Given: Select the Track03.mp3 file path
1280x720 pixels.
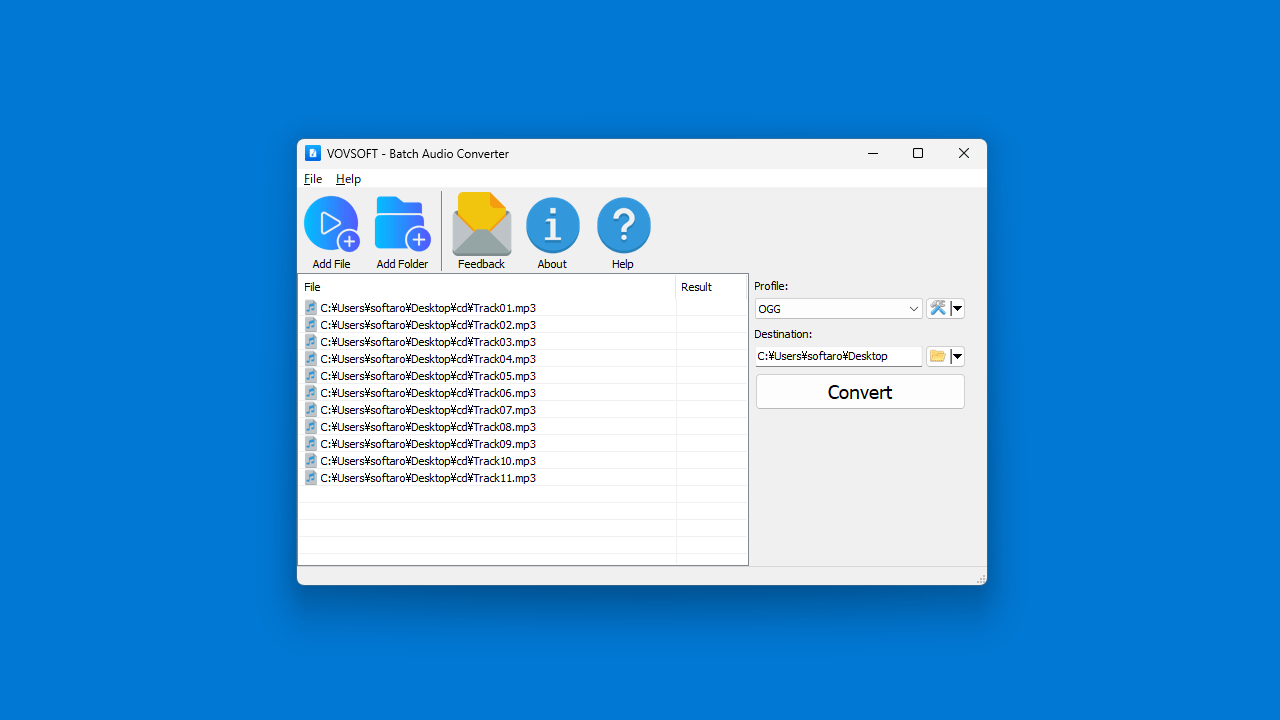Looking at the screenshot, I should click(x=428, y=342).
